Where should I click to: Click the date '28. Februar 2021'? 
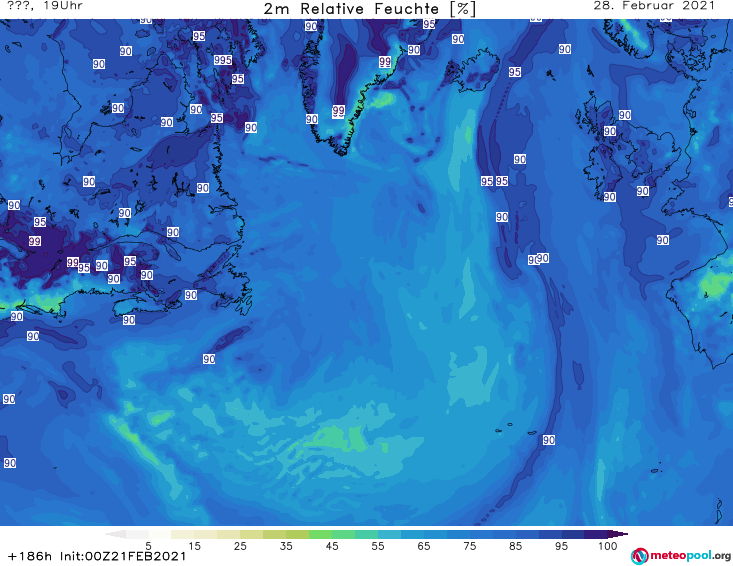pyautogui.click(x=654, y=6)
